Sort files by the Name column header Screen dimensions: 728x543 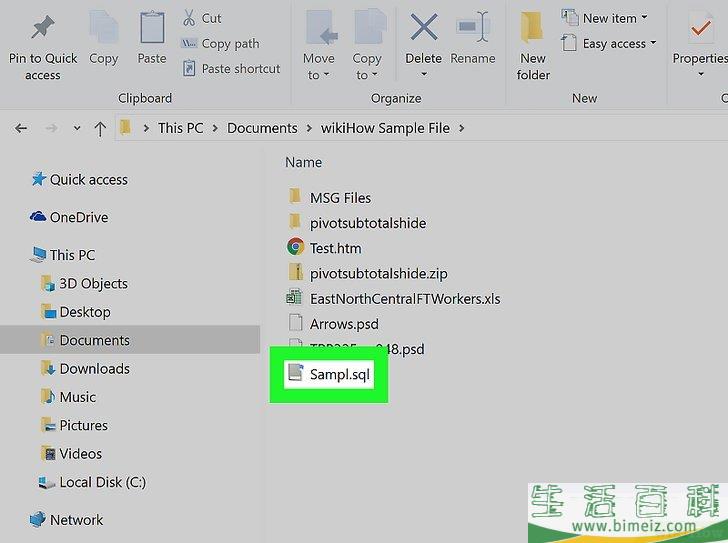pos(304,162)
